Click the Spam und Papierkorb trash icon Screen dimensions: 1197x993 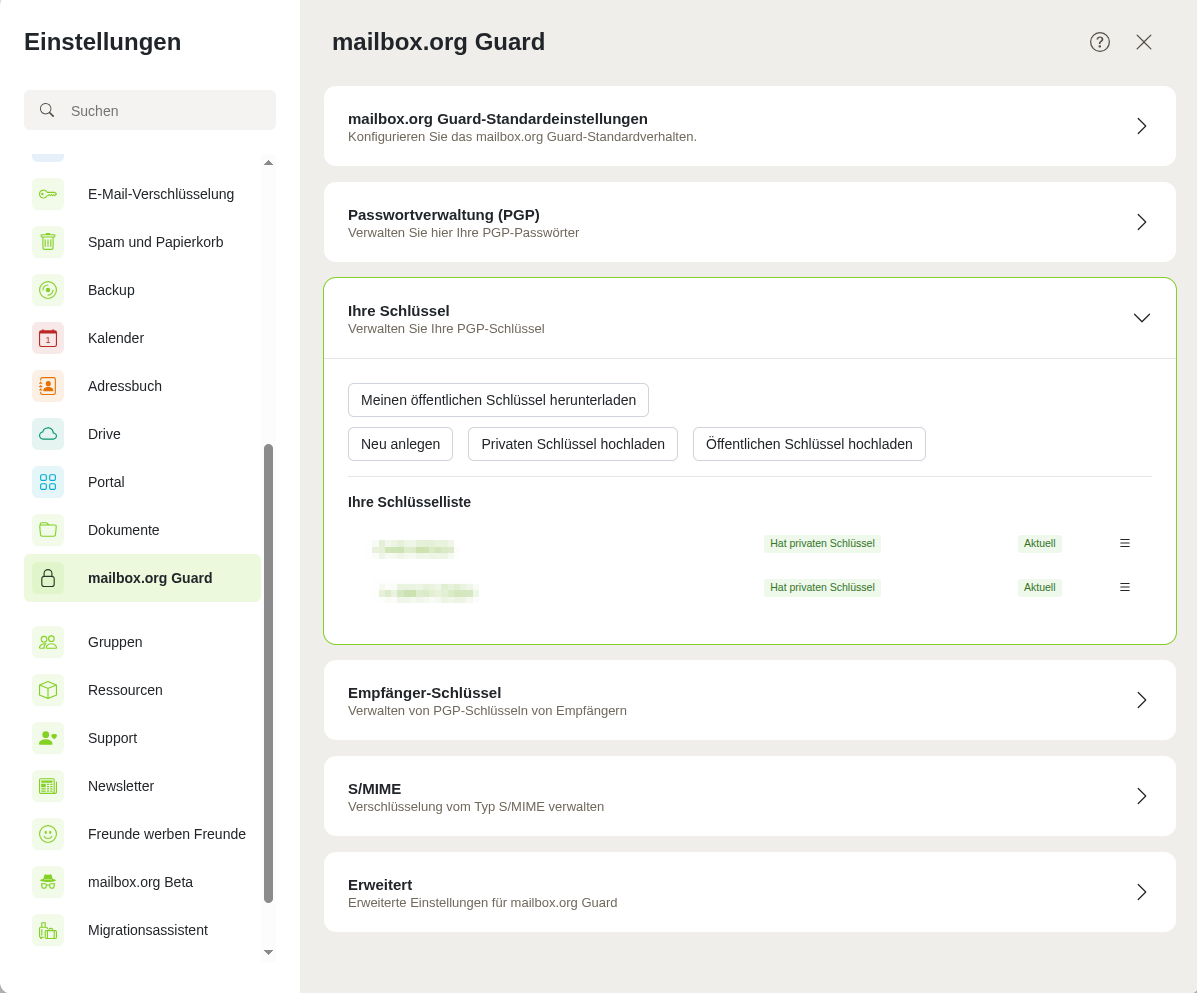click(48, 242)
